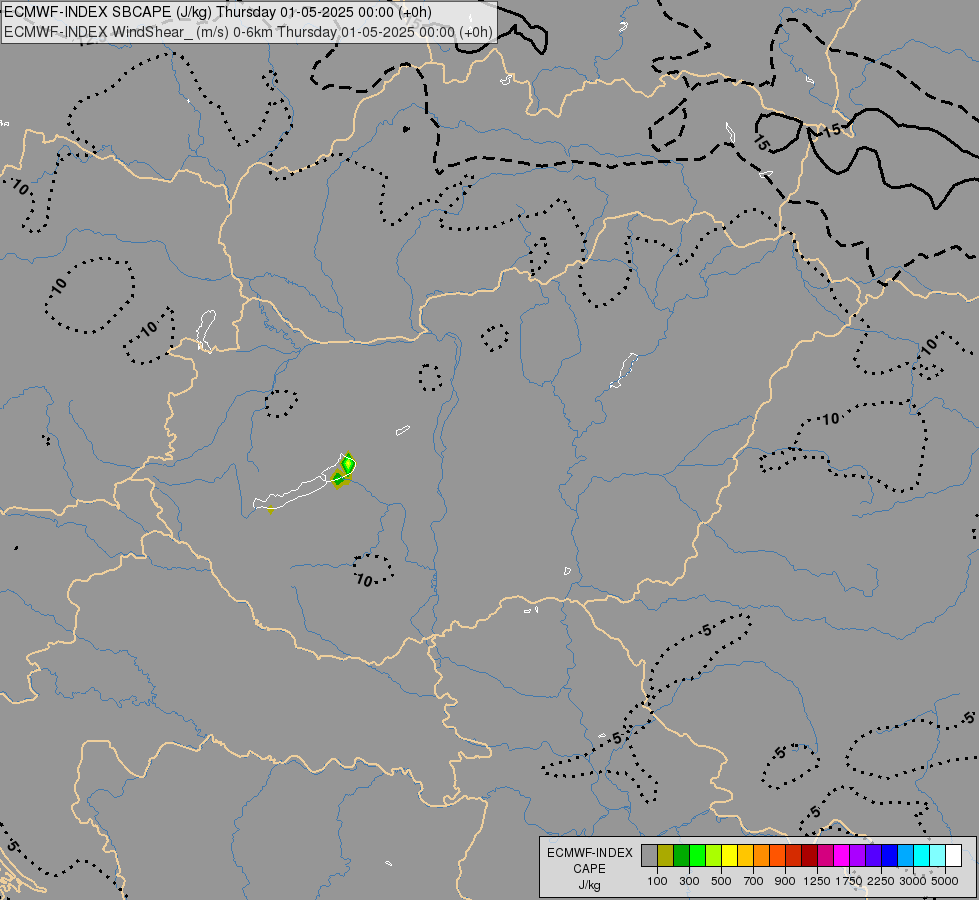Viewport: 979px width, 900px height.
Task: Click the '100' legend tick label
Action: pos(657,881)
